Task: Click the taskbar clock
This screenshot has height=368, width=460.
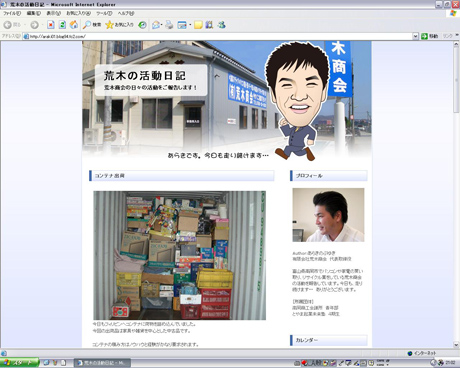Action: tap(450, 362)
